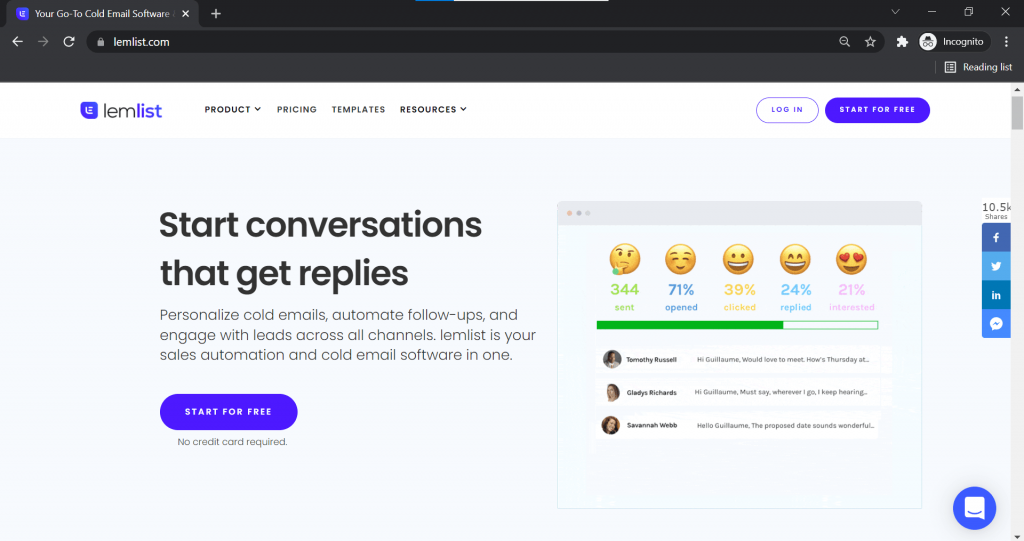Open Gladys Richards' "Must say, wherever I go" message

780,392
